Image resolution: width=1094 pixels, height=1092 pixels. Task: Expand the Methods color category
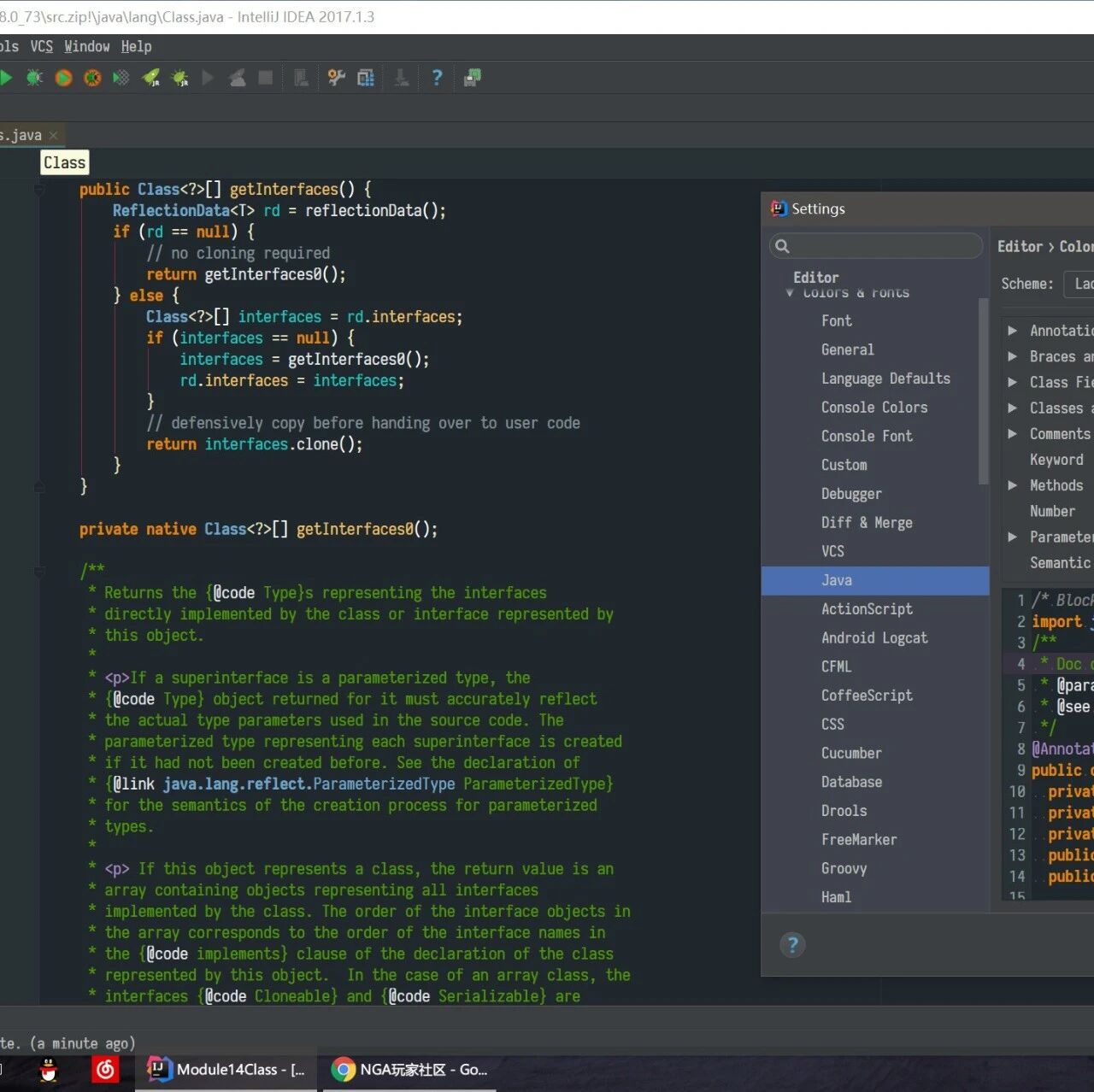(x=1012, y=485)
